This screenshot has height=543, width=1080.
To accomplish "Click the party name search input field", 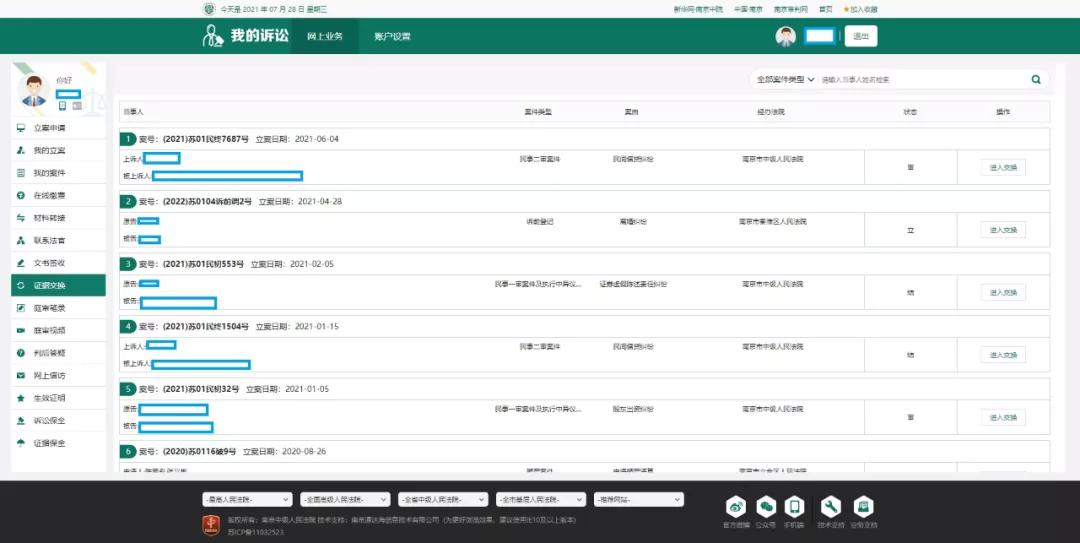I will (923, 79).
